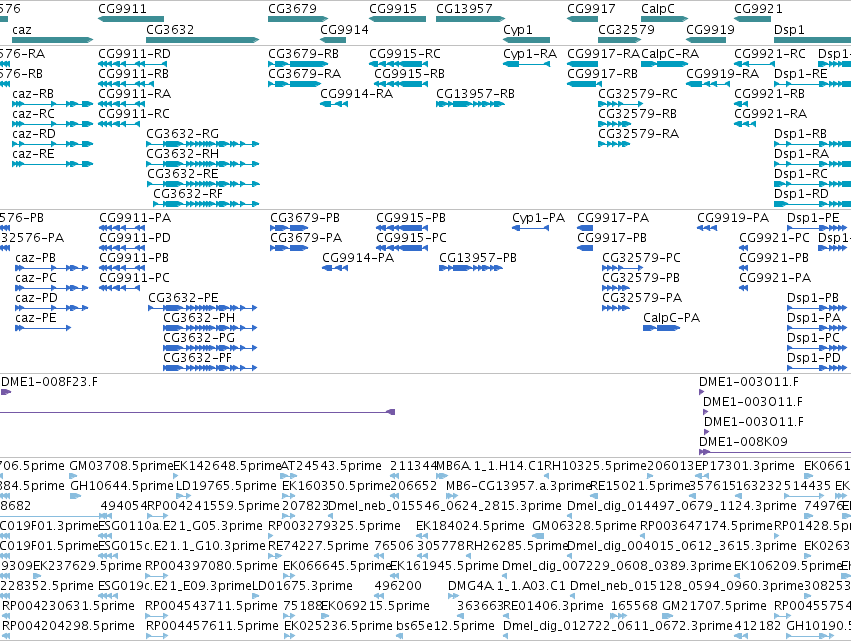This screenshot has width=851, height=641.
Task: Open EST LD19765.5prime
Action: [x=226, y=485]
